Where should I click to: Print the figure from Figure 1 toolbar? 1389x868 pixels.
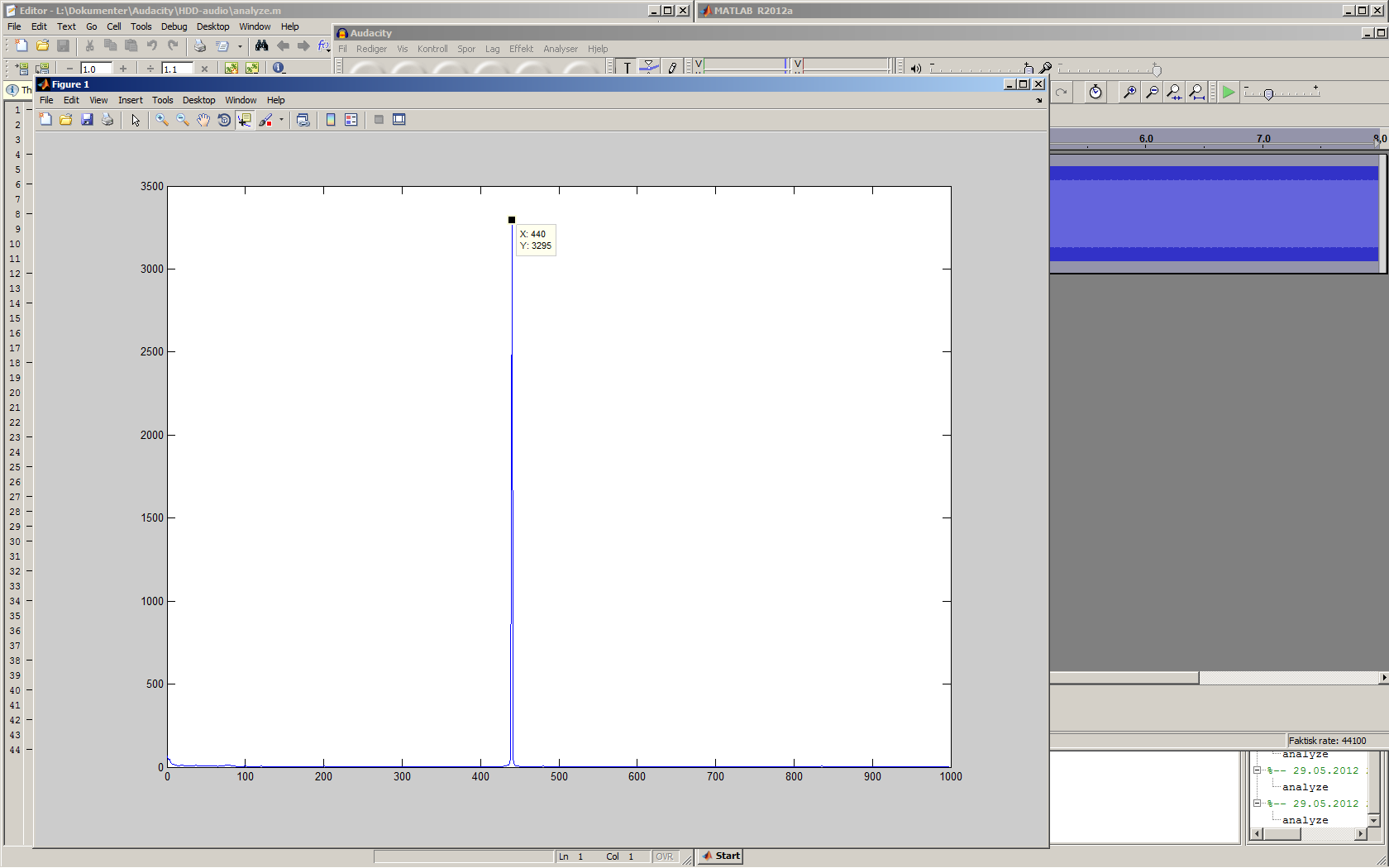tap(107, 120)
